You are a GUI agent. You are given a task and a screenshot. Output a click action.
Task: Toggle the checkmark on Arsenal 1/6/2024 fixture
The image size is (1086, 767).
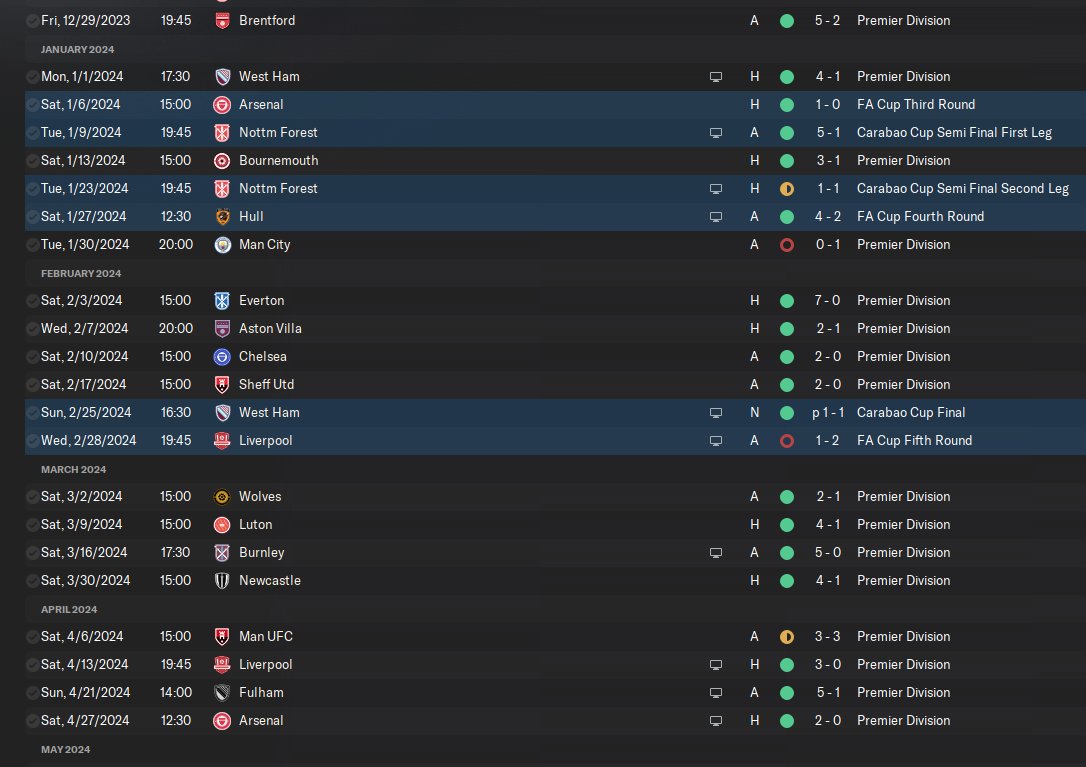[x=32, y=105]
